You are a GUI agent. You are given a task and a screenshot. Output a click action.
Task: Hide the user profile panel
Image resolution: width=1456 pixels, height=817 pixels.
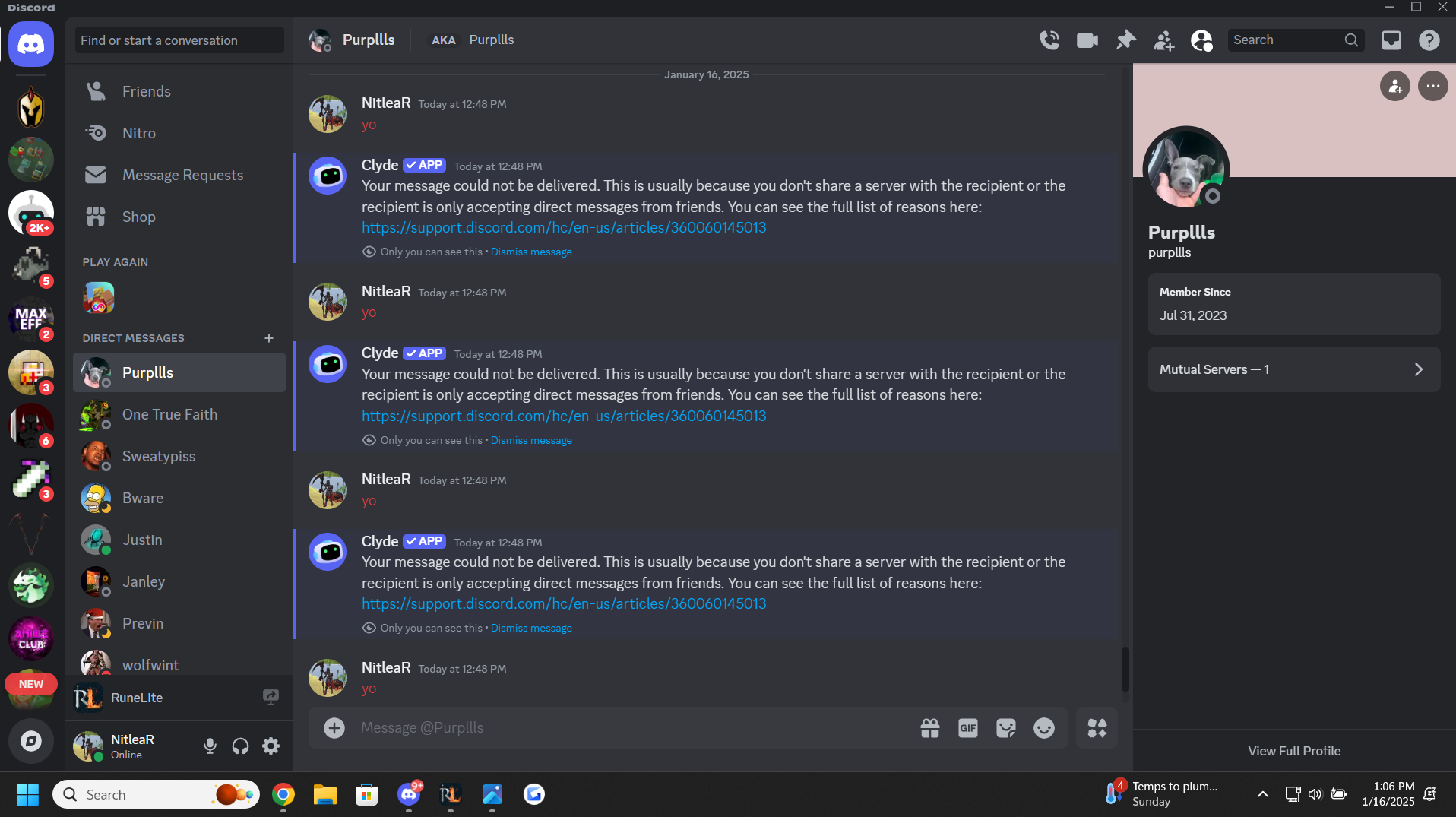pos(1201,40)
